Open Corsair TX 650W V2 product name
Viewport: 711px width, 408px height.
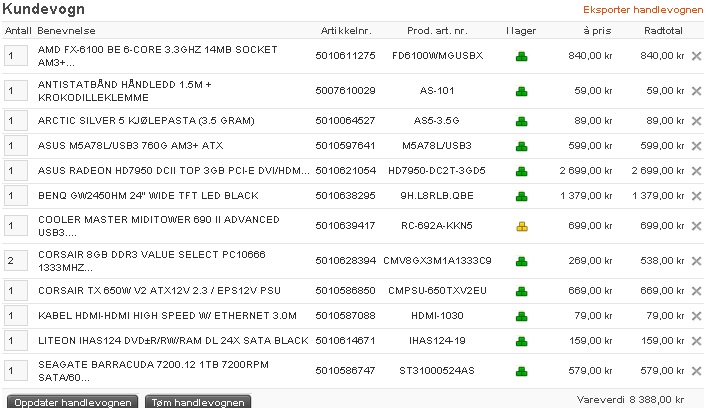coord(159,291)
